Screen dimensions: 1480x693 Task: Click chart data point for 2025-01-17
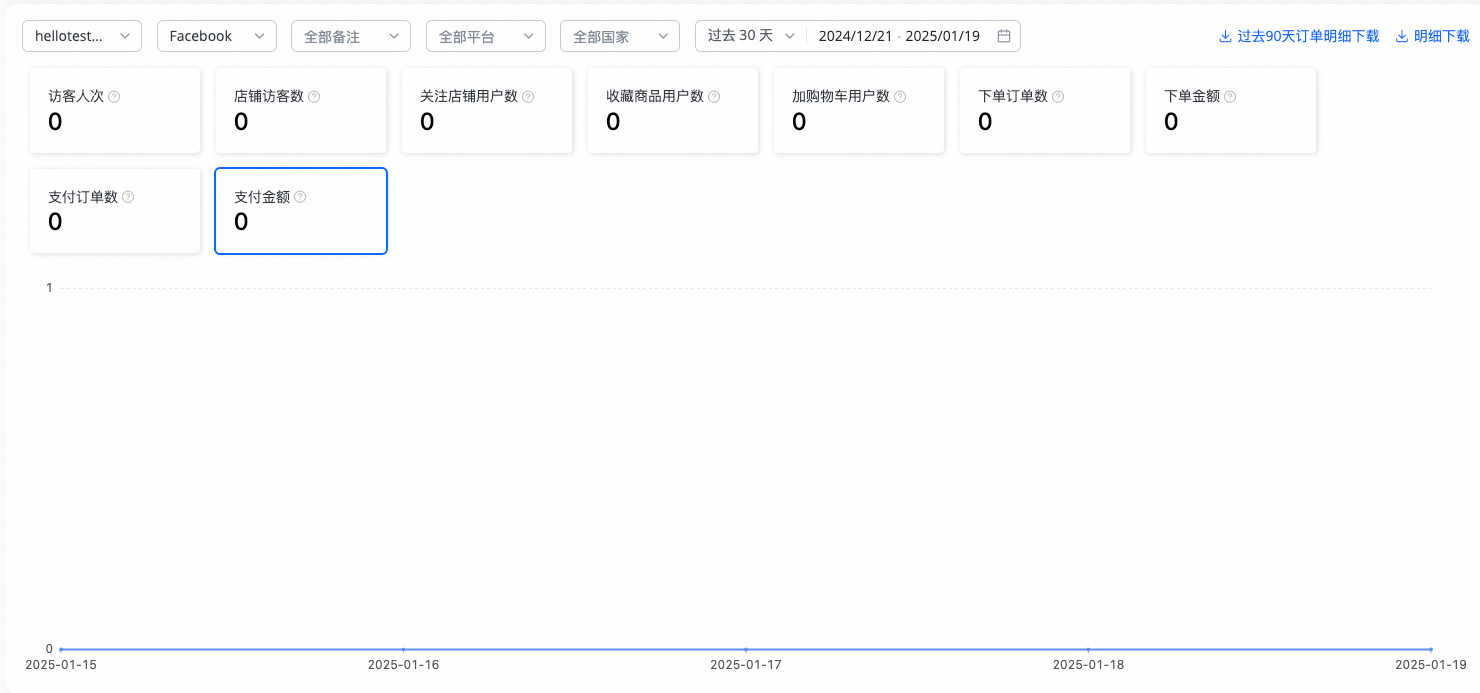(x=746, y=649)
